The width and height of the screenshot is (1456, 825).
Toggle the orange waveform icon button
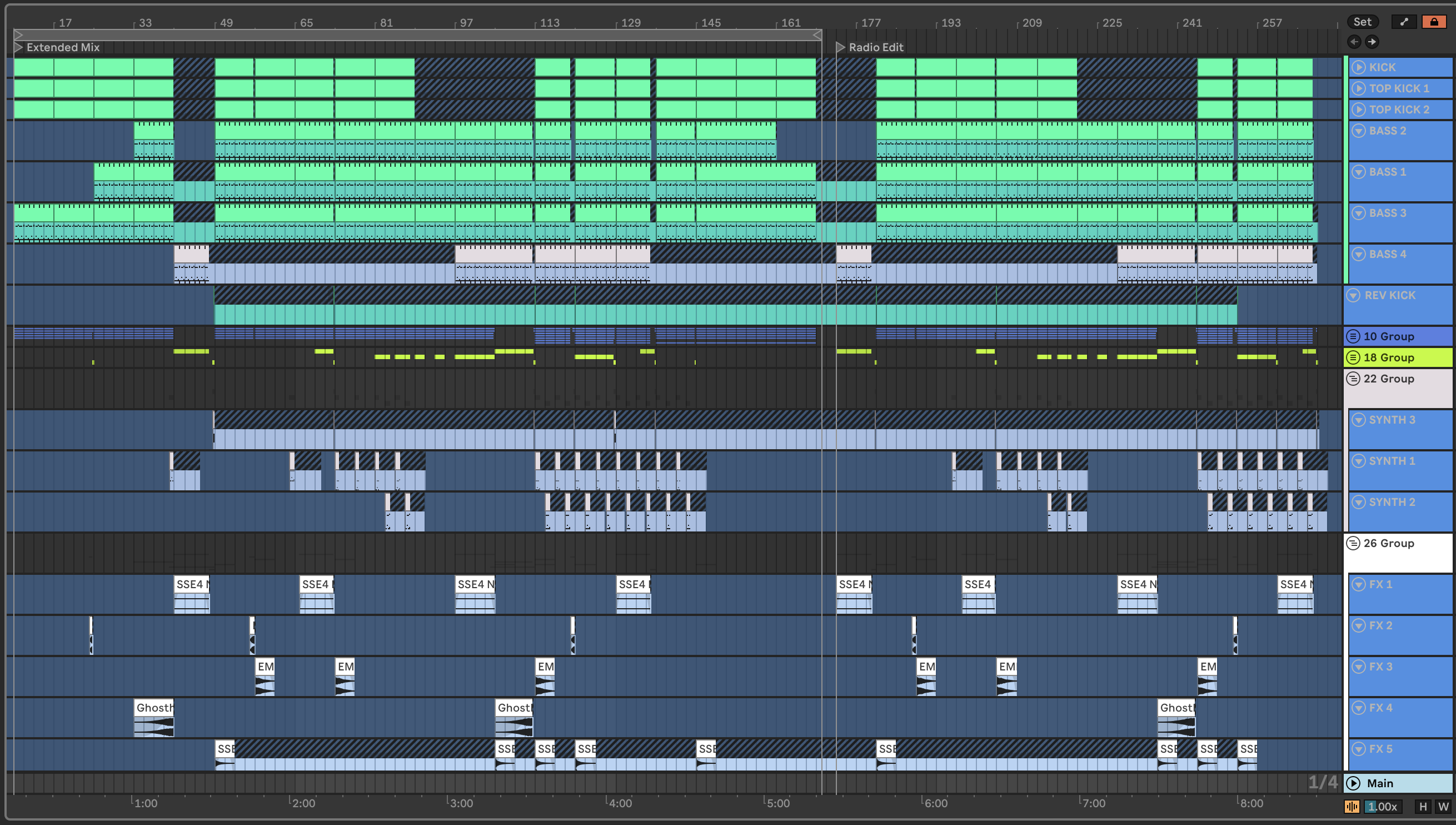(x=1352, y=806)
